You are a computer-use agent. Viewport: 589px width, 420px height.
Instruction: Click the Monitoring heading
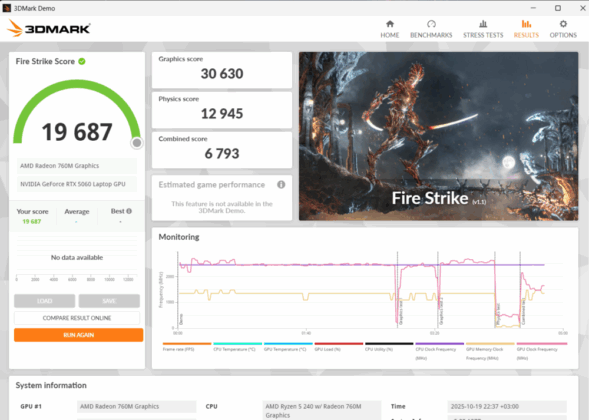click(x=179, y=237)
